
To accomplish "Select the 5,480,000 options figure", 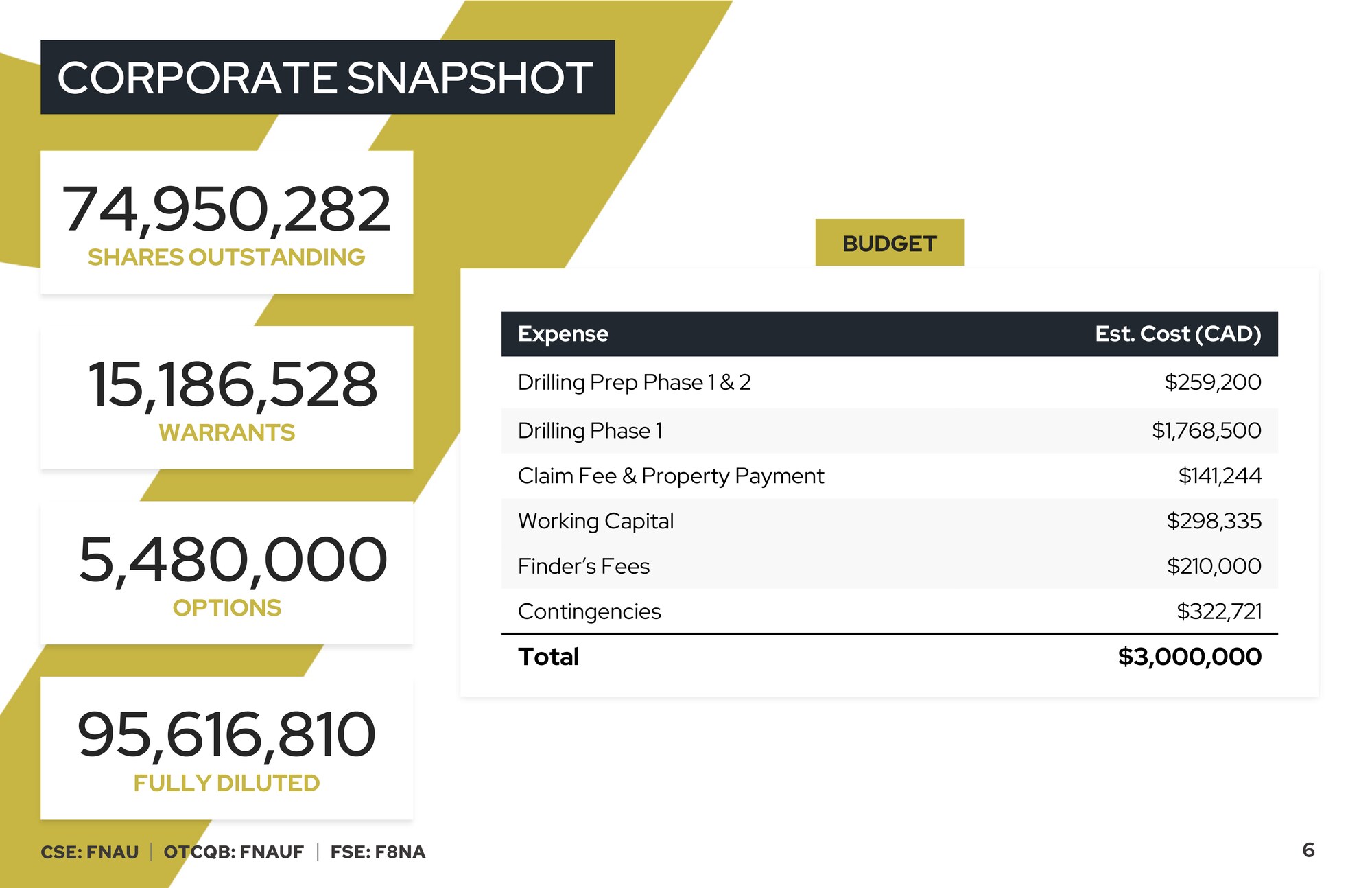I will tap(233, 560).
